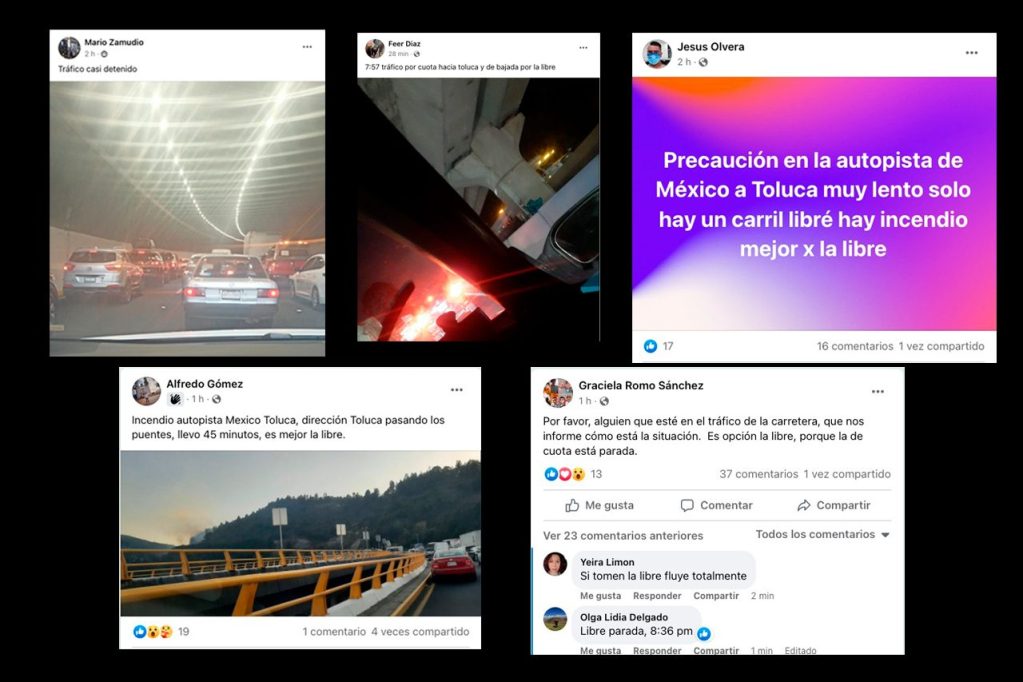The height and width of the screenshot is (682, 1023).
Task: Click Responder under Yeira Limon's comment
Action: (657, 596)
